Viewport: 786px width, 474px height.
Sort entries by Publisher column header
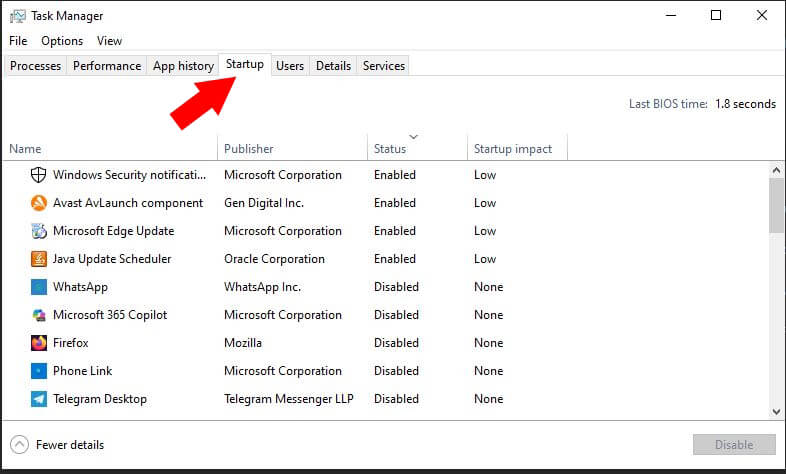tap(249, 149)
